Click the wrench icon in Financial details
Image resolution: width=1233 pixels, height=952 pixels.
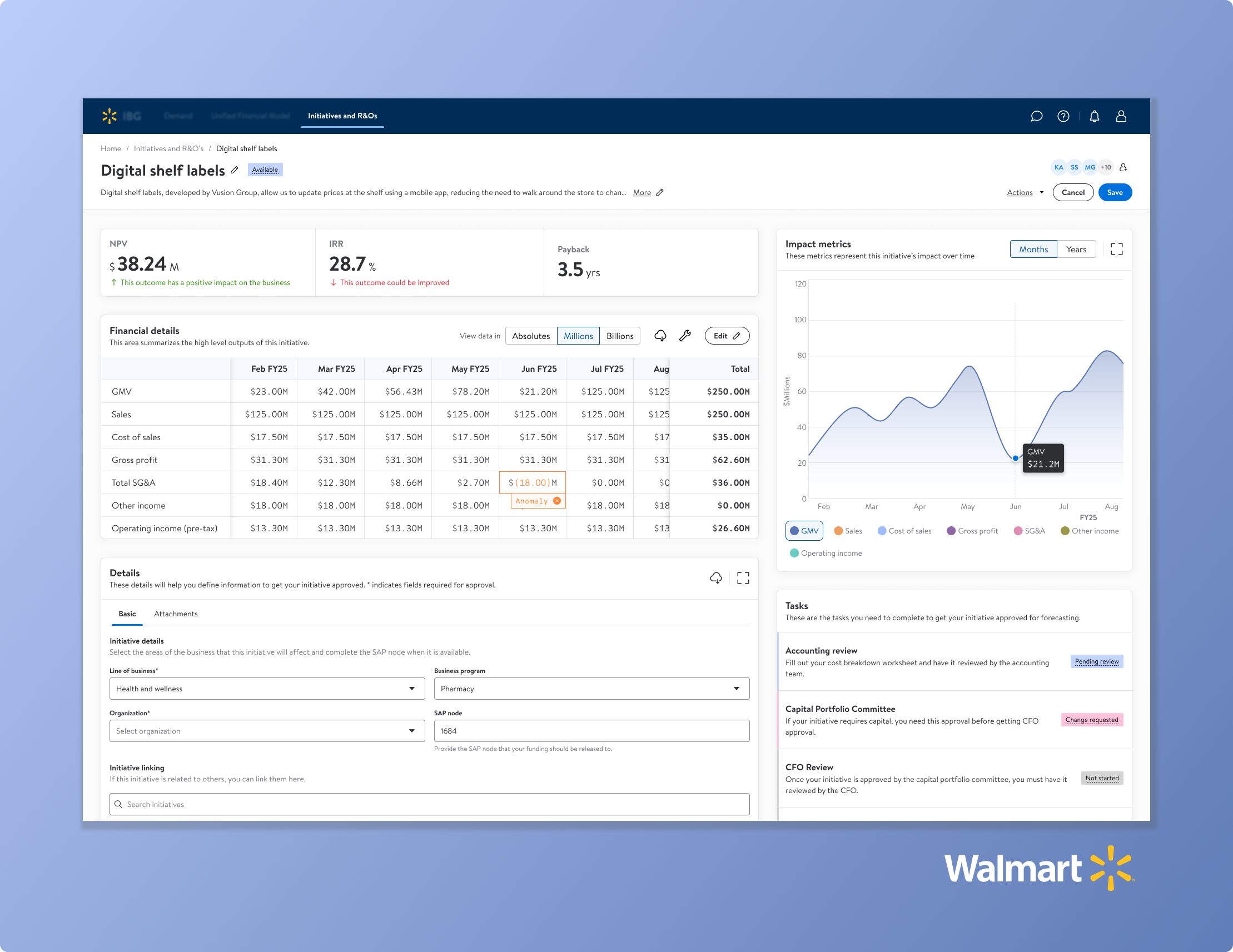click(685, 336)
